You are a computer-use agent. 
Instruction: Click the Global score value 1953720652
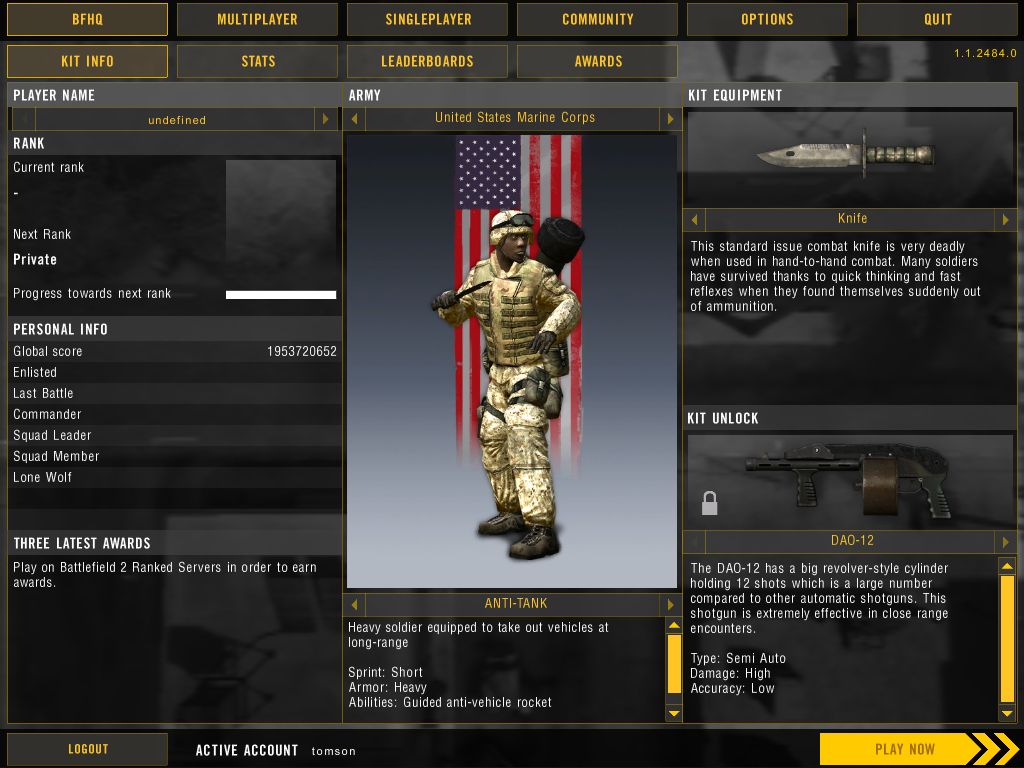(302, 351)
